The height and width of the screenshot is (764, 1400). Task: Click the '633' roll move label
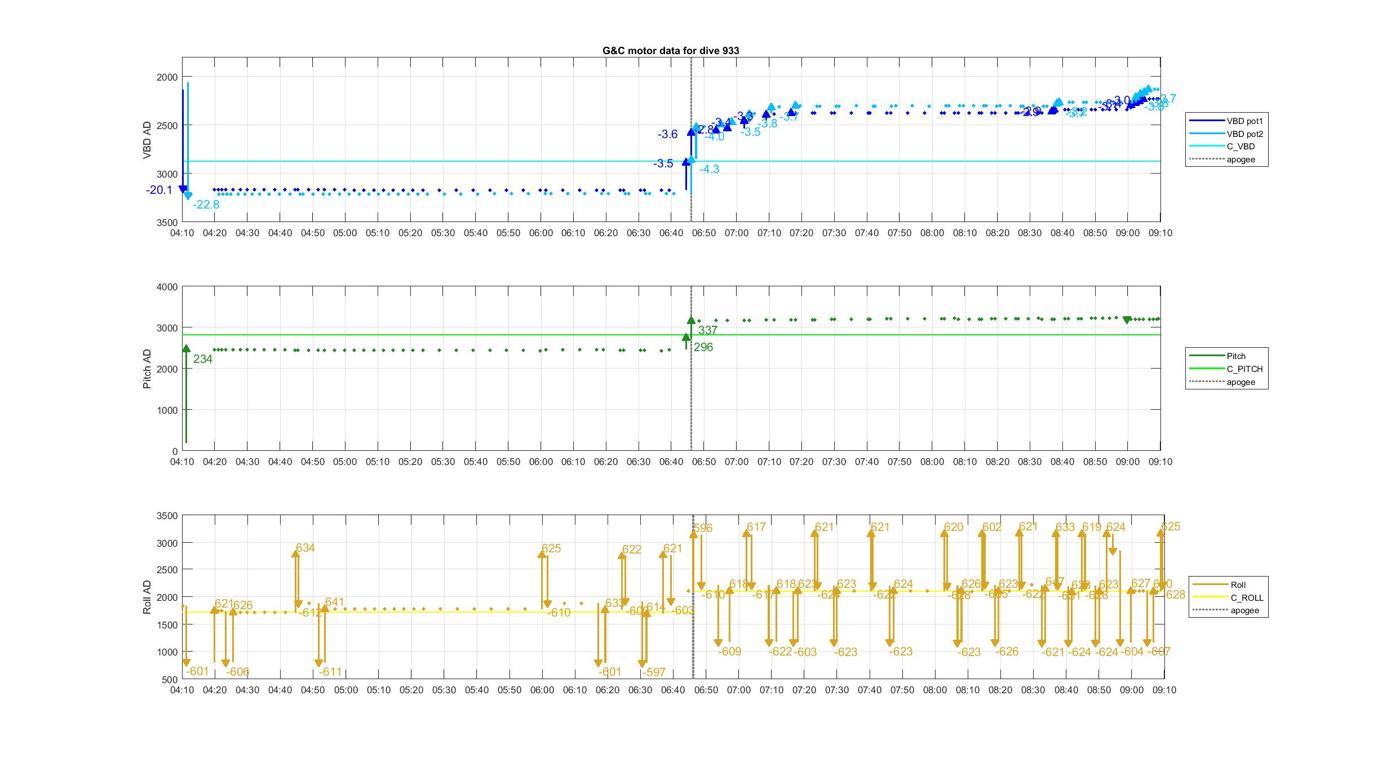coord(1065,527)
